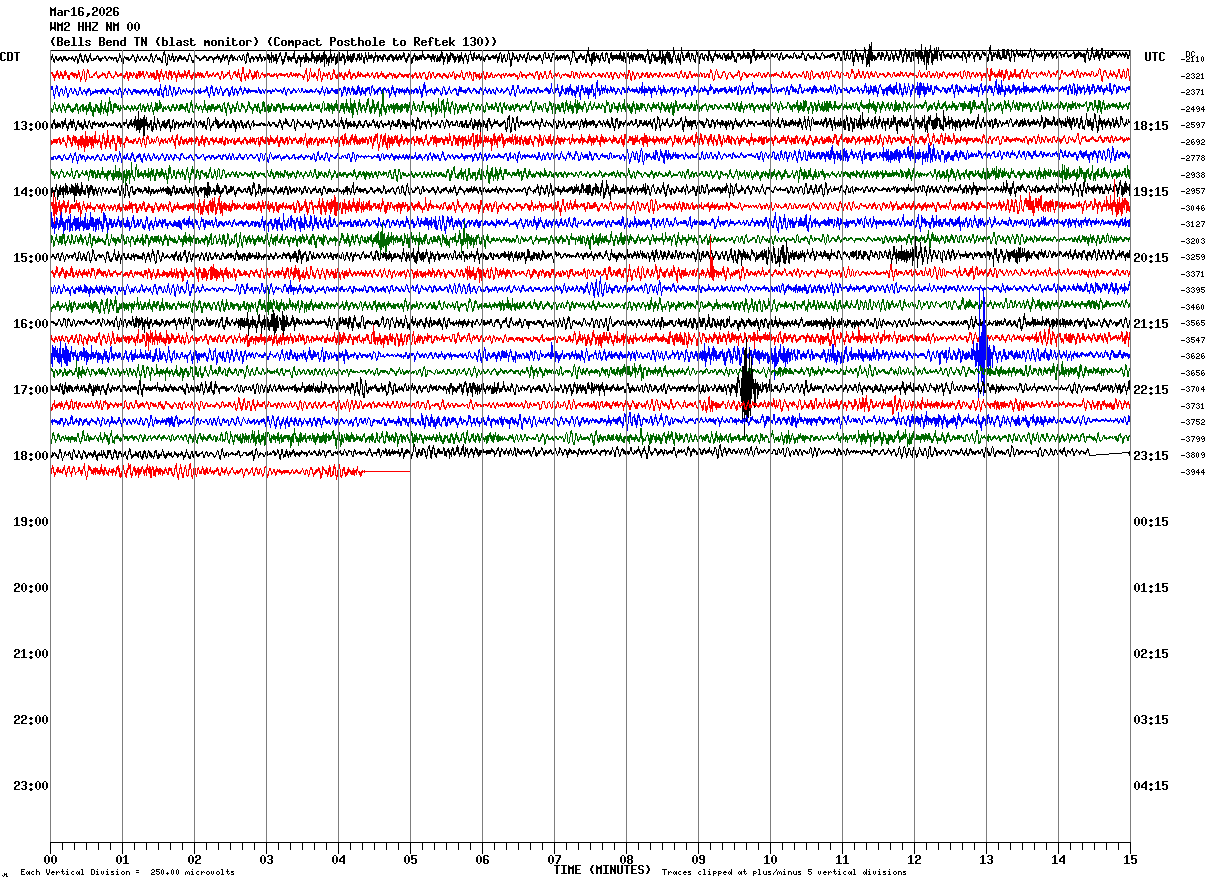This screenshot has height=886, width=1210.
Task: Click the CDT time zone label
Action: pos(10,57)
